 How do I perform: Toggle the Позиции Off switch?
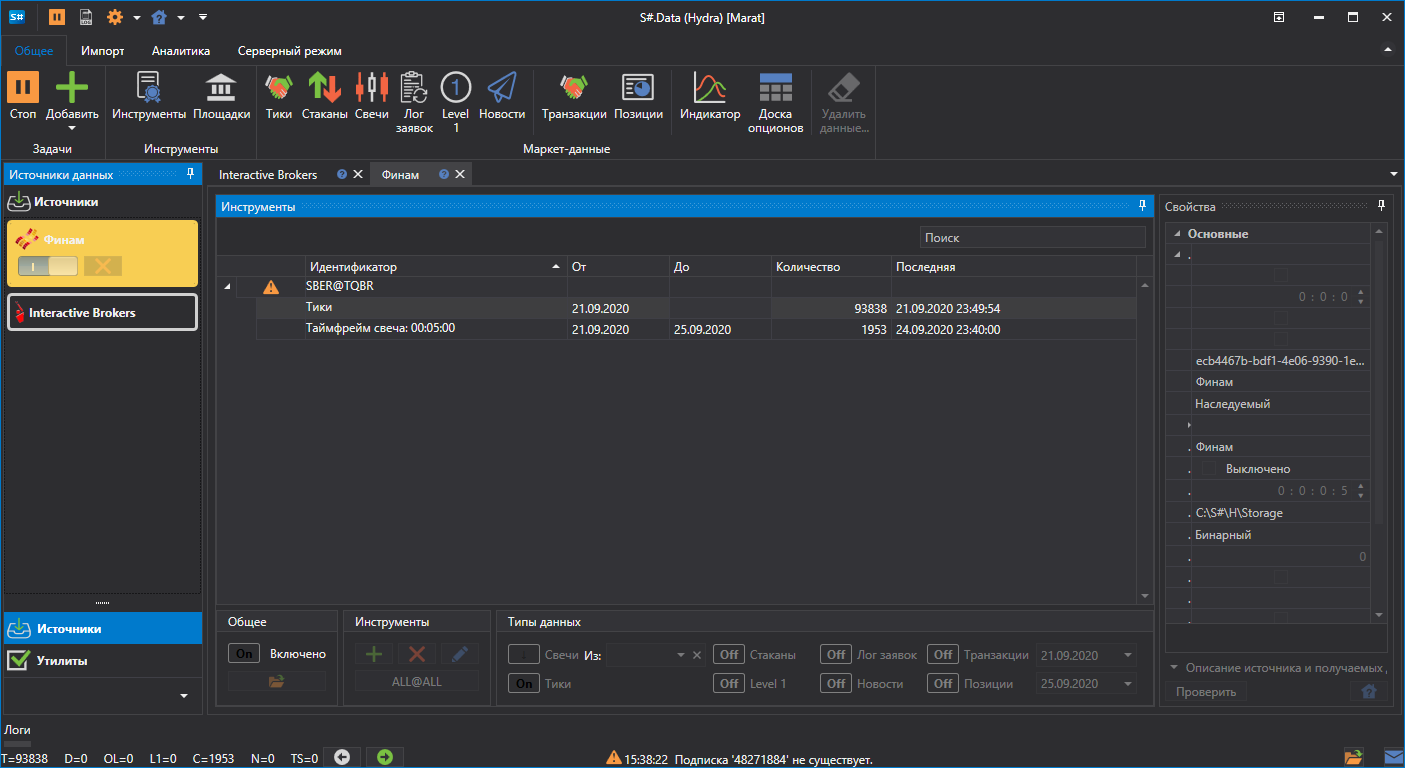(943, 683)
